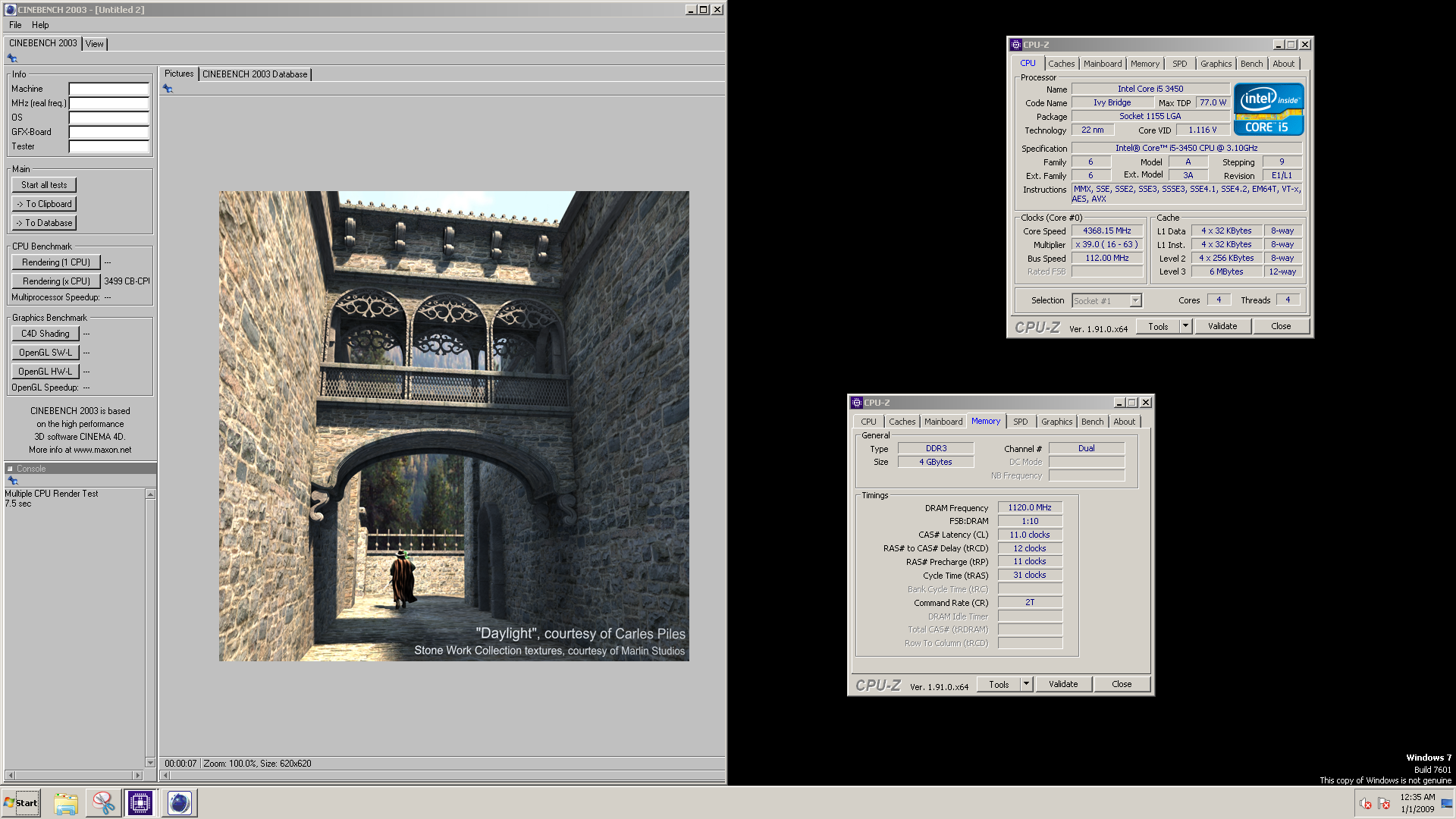Click the 3499 CB-CPU result value
The height and width of the screenshot is (819, 1456).
click(x=127, y=281)
